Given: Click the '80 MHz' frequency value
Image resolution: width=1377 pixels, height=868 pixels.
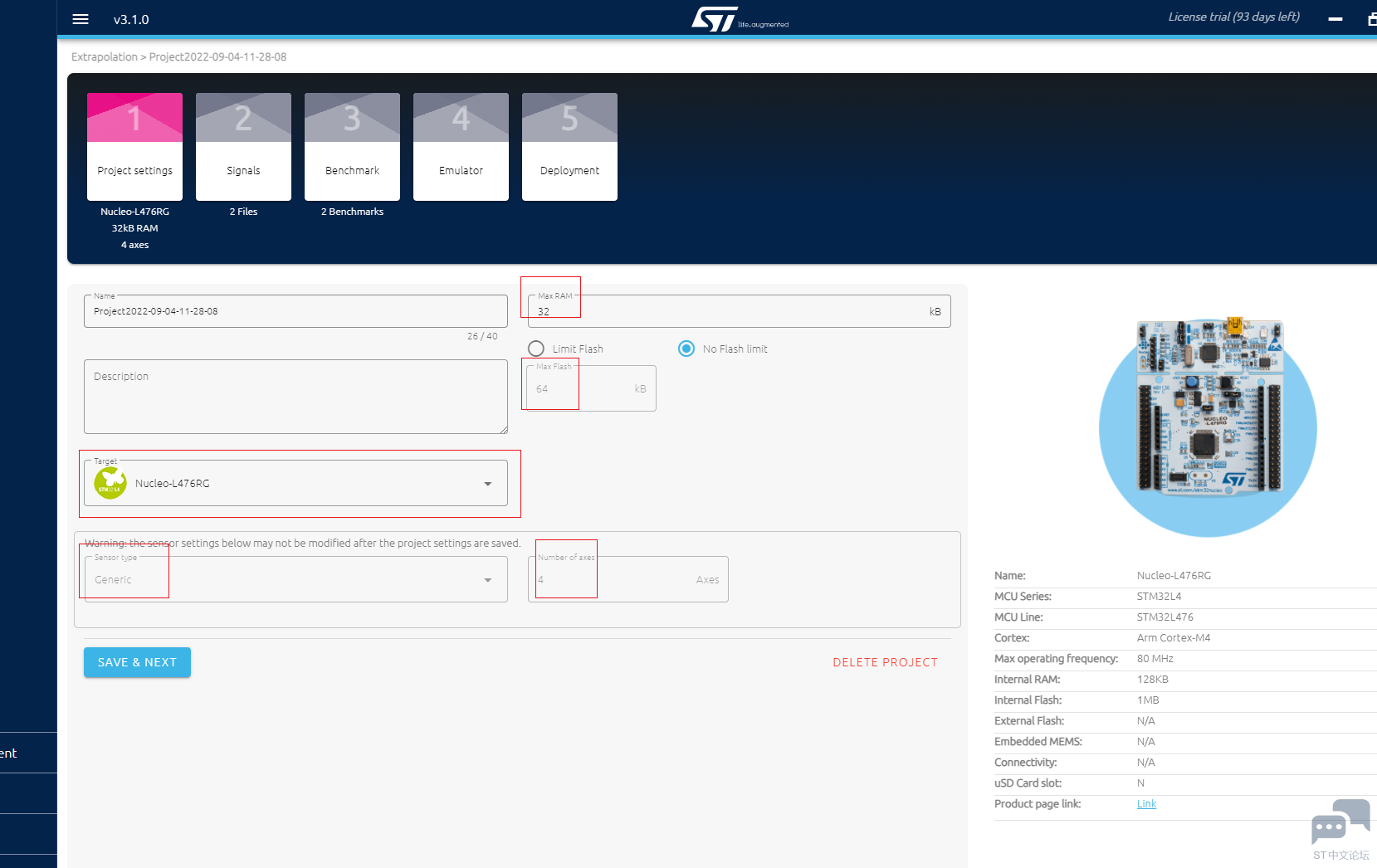Looking at the screenshot, I should click(x=1155, y=659).
